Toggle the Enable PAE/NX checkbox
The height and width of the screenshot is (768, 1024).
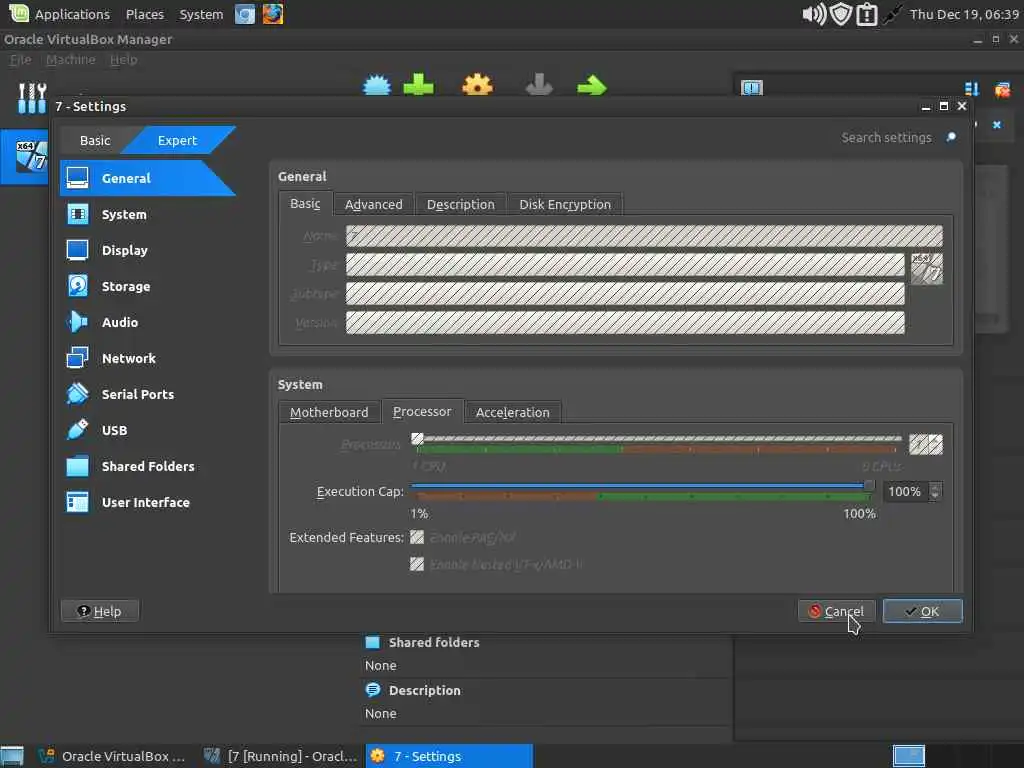coord(417,537)
